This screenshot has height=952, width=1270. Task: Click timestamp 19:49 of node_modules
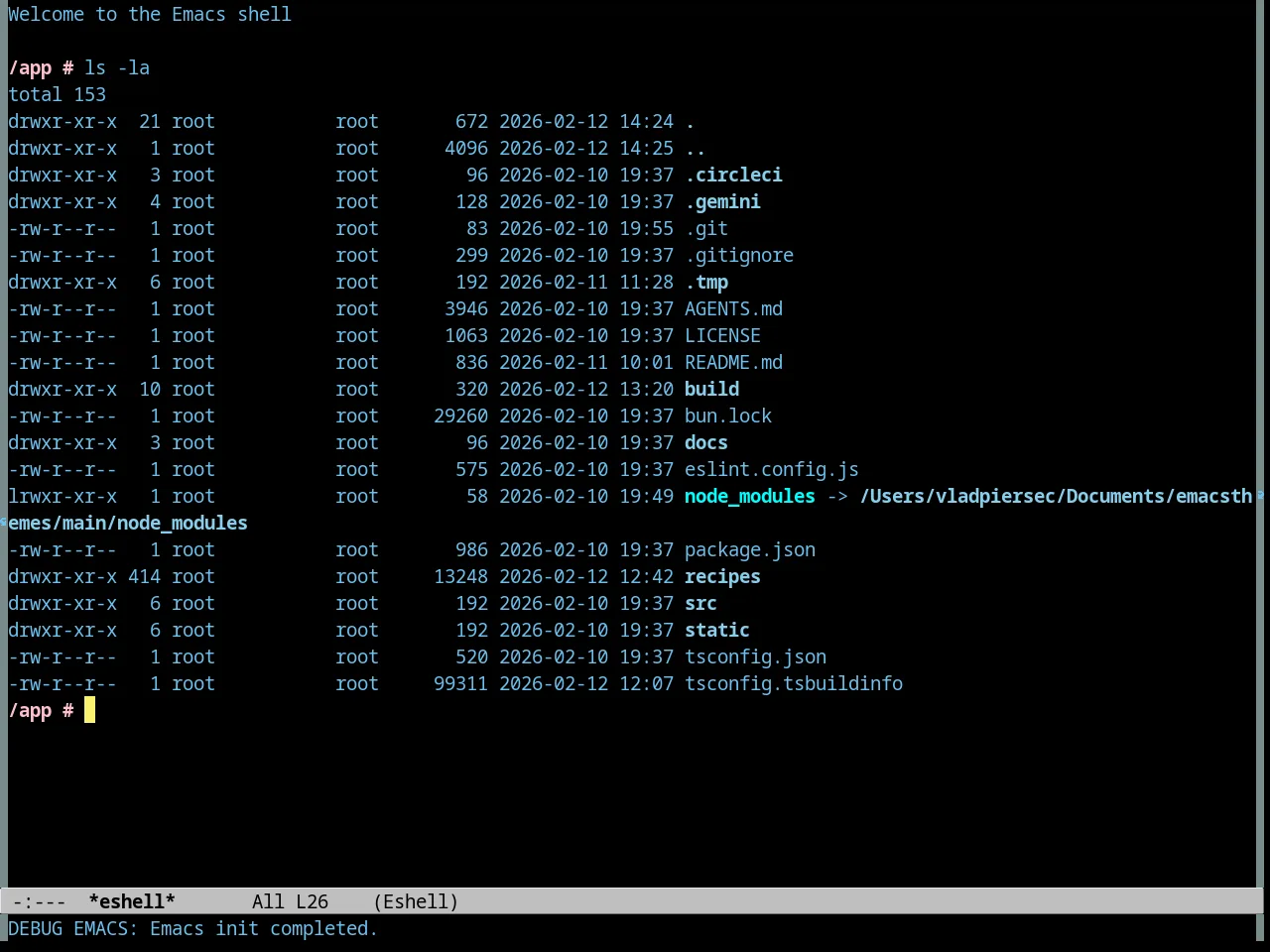click(646, 496)
